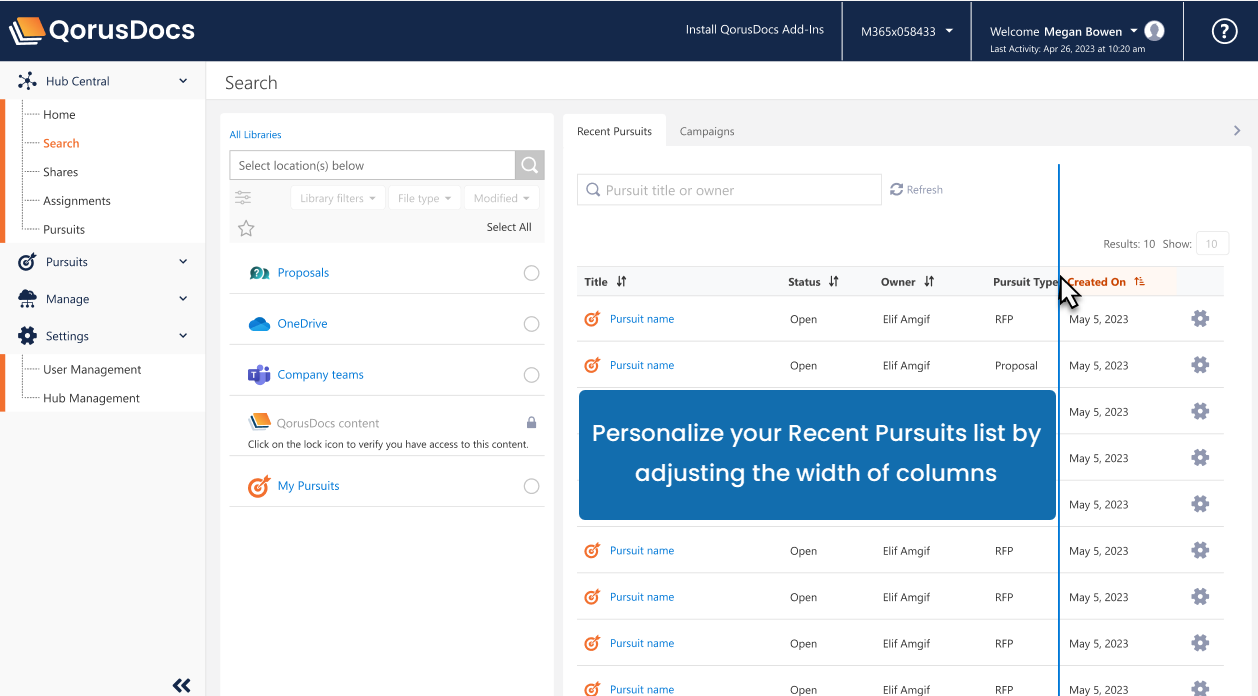Image resolution: width=1258 pixels, height=696 pixels.
Task: Go to Home in the sidebar
Action: coord(59,115)
